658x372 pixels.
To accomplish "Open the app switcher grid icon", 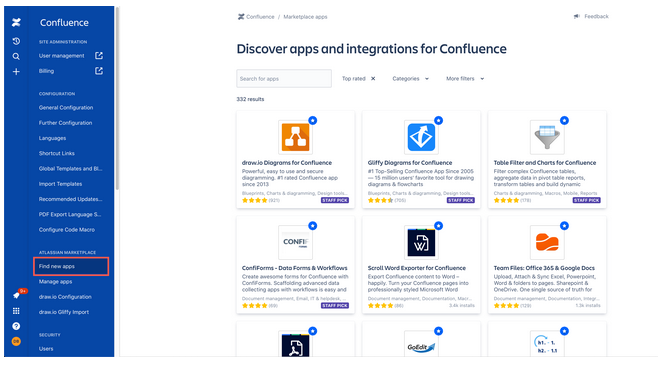I will (x=16, y=311).
